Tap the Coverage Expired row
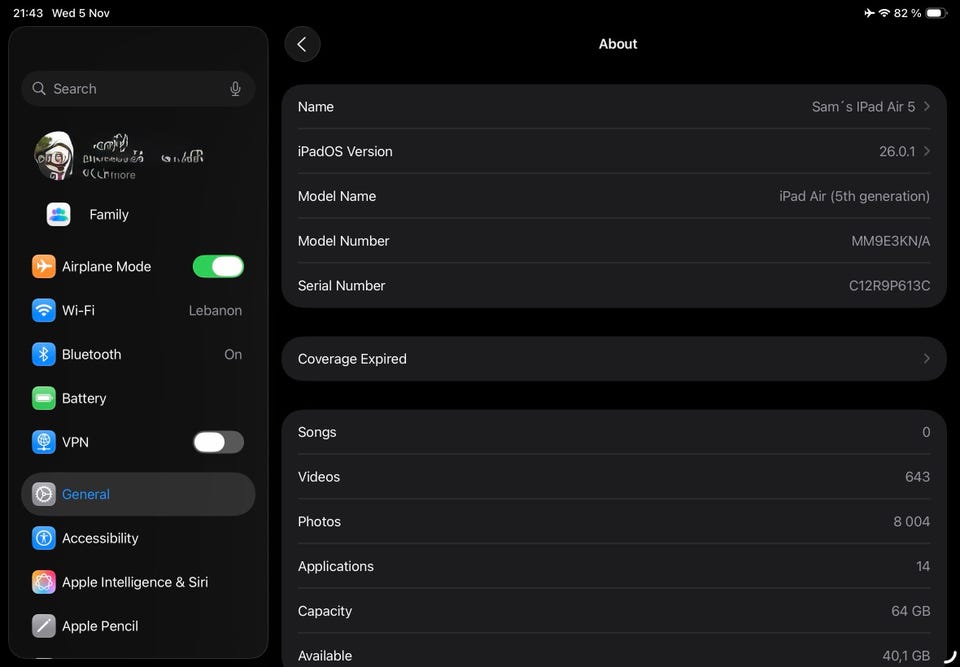The height and width of the screenshot is (667, 960). tap(614, 359)
